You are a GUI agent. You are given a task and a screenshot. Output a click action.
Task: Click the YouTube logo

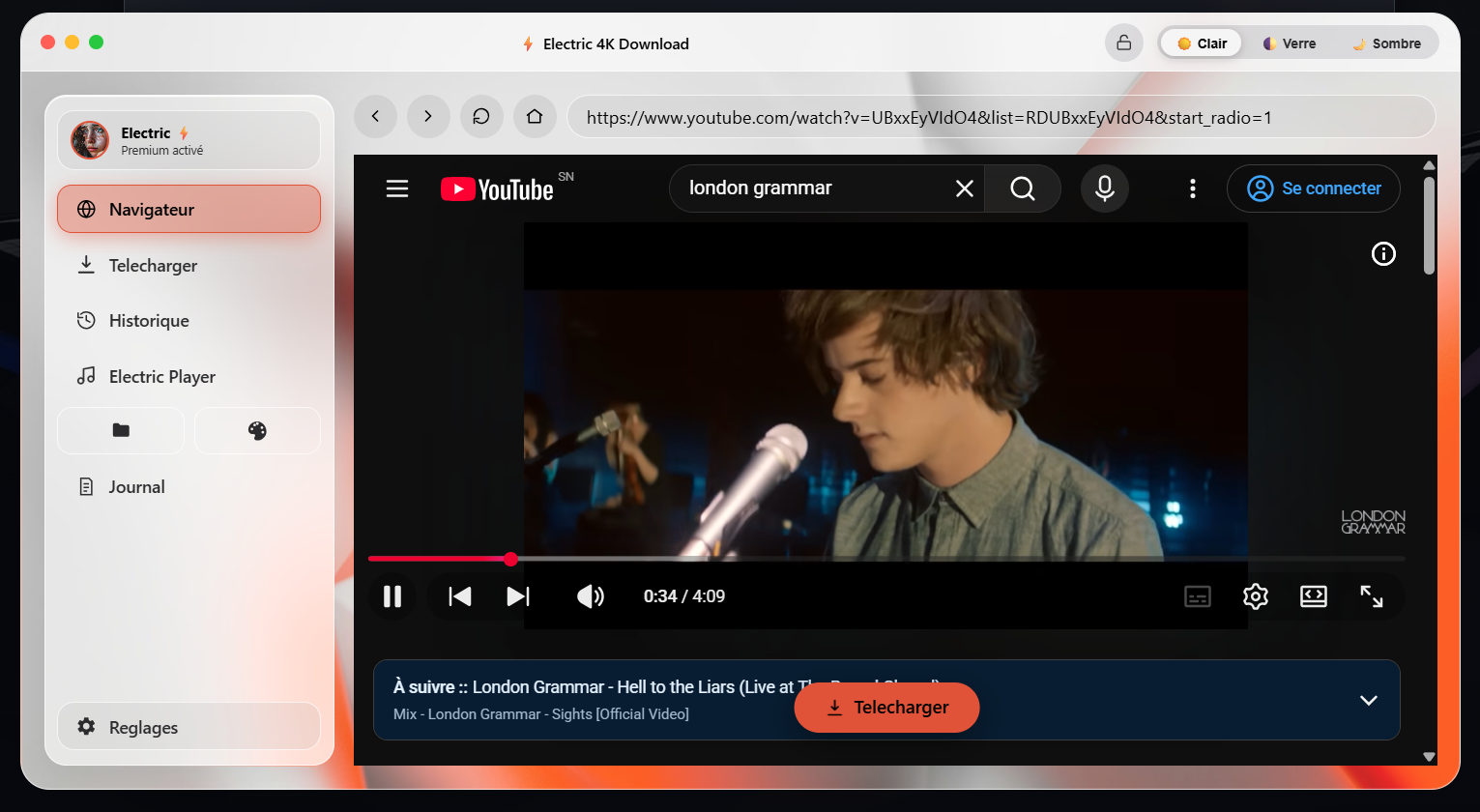tap(497, 188)
